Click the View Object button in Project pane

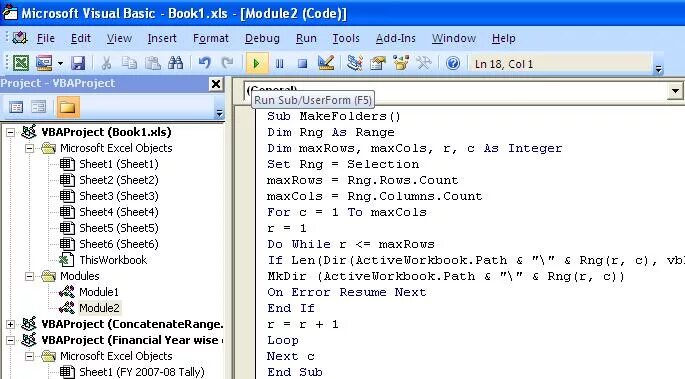39,107
